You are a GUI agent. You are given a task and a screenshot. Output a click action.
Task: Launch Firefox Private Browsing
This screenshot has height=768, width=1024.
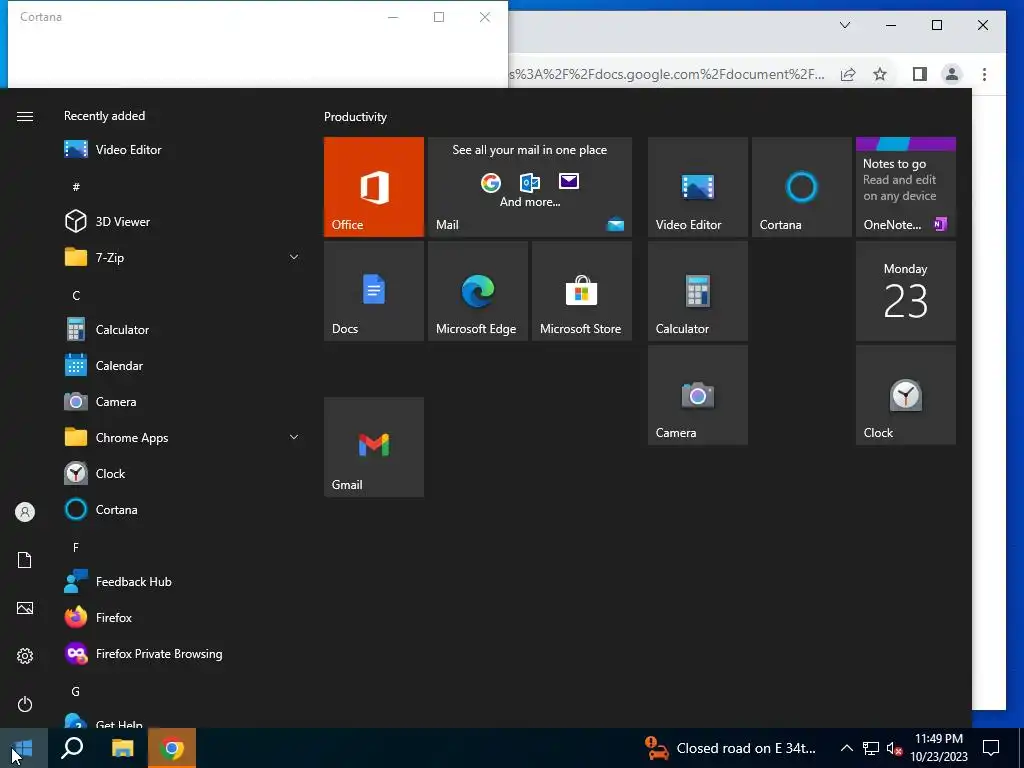183,654
